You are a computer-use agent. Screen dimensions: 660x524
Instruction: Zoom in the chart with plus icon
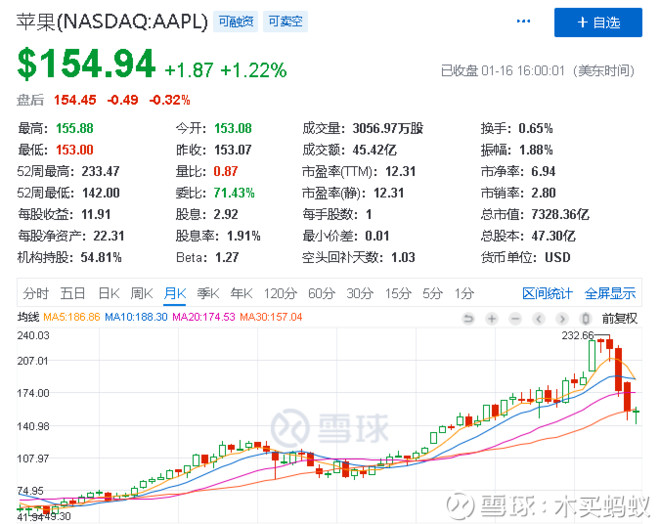click(492, 319)
